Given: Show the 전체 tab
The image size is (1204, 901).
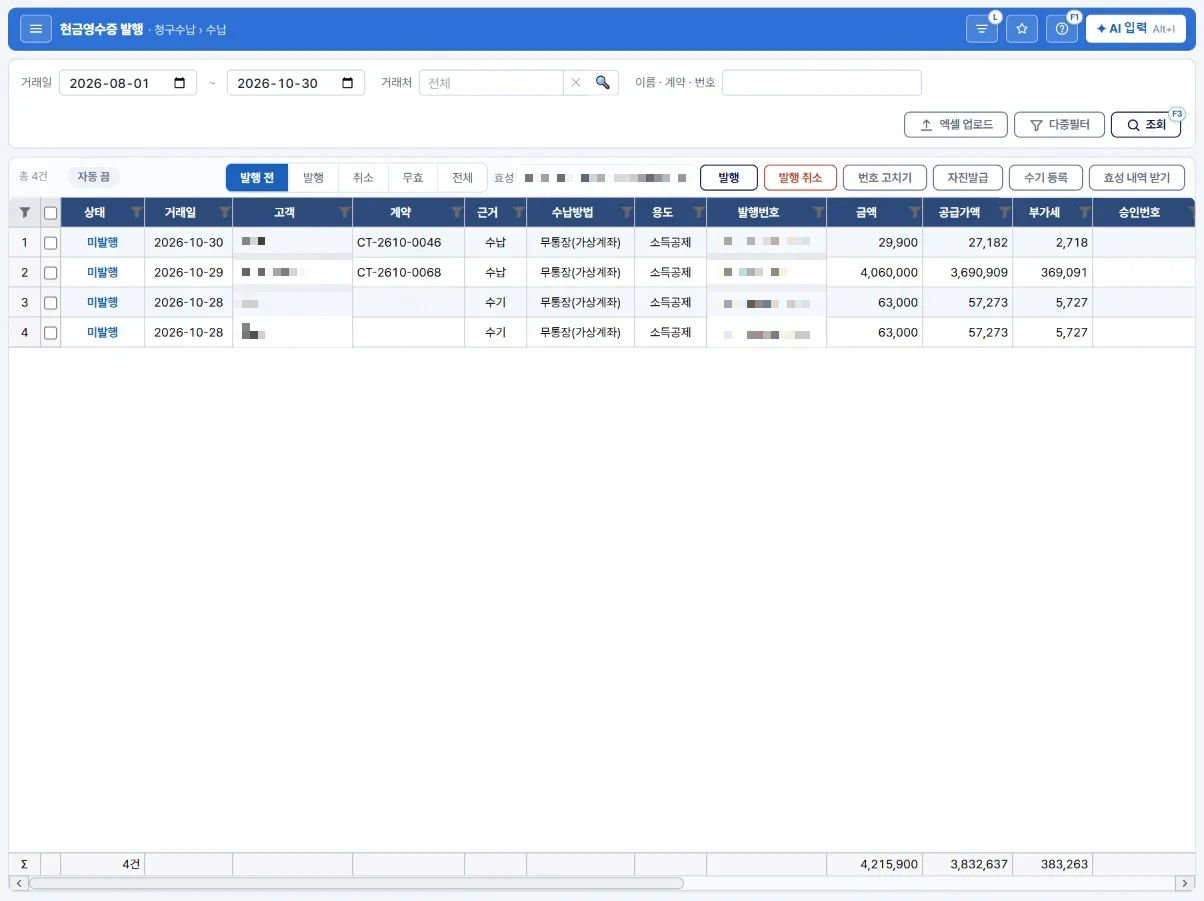Looking at the screenshot, I should pos(462,178).
